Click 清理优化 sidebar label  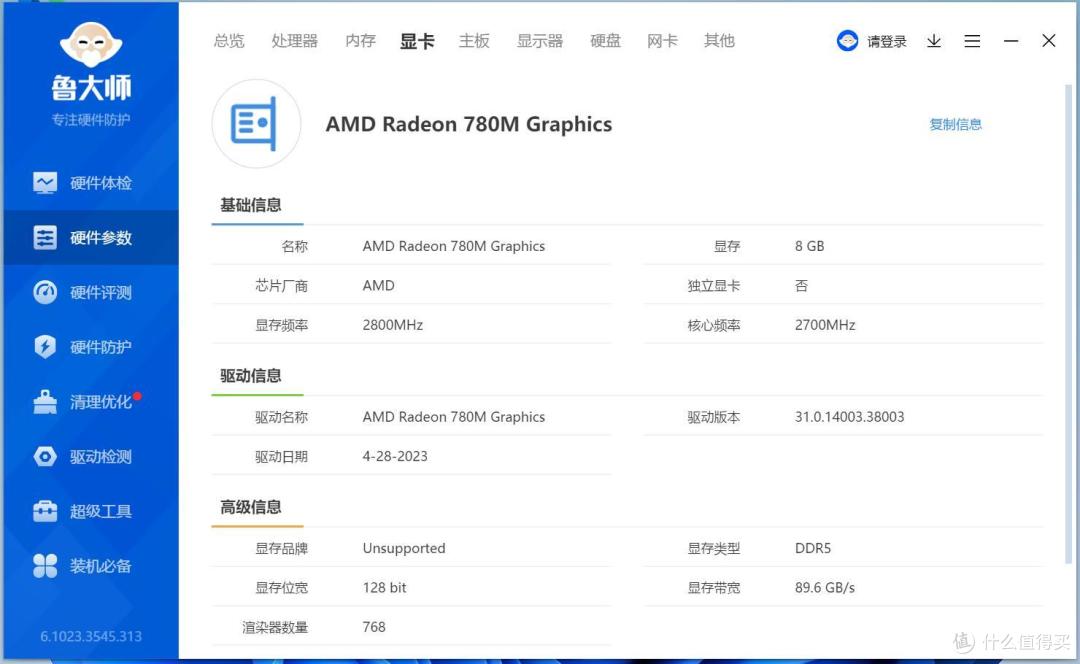(101, 402)
